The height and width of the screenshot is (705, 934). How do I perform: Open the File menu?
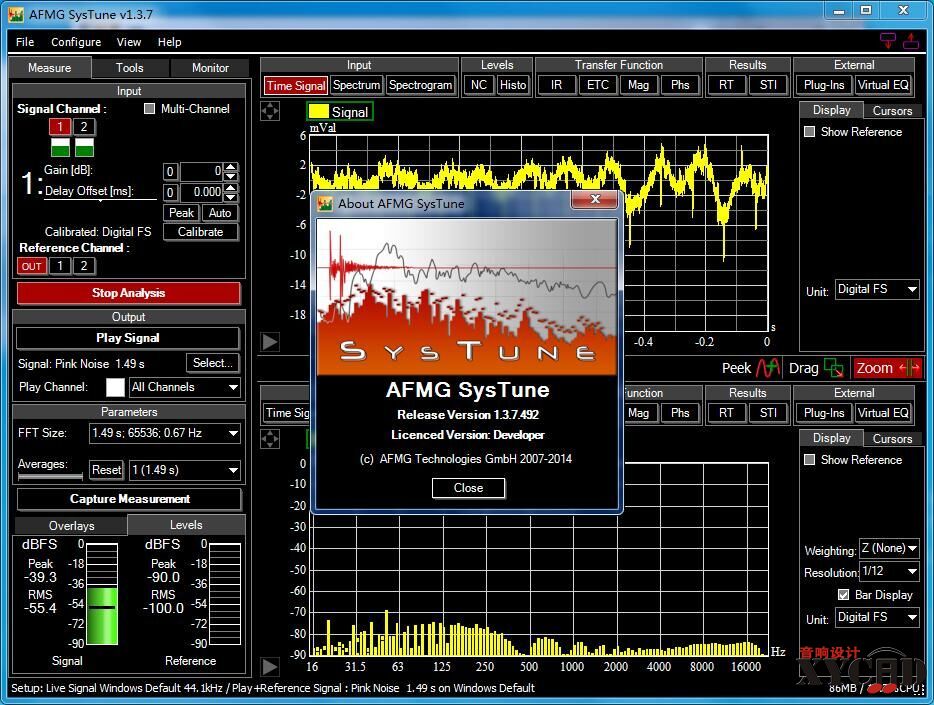click(x=25, y=42)
